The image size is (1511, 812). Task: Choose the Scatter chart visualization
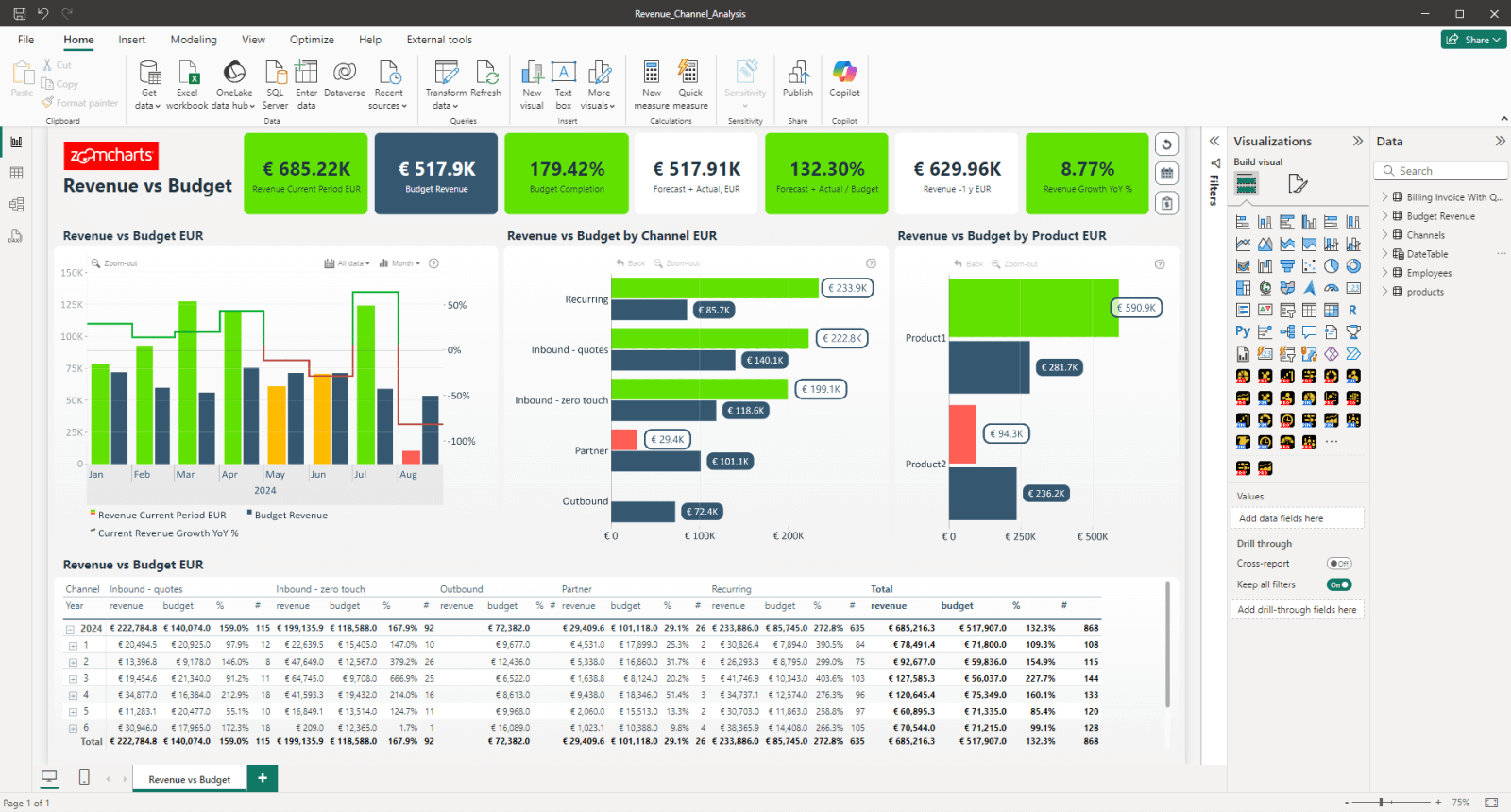click(1309, 266)
